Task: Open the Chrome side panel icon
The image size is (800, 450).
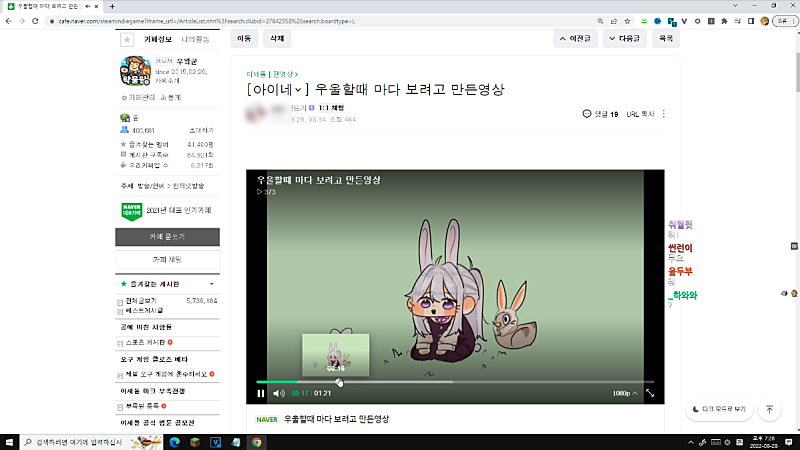Action: [x=751, y=21]
